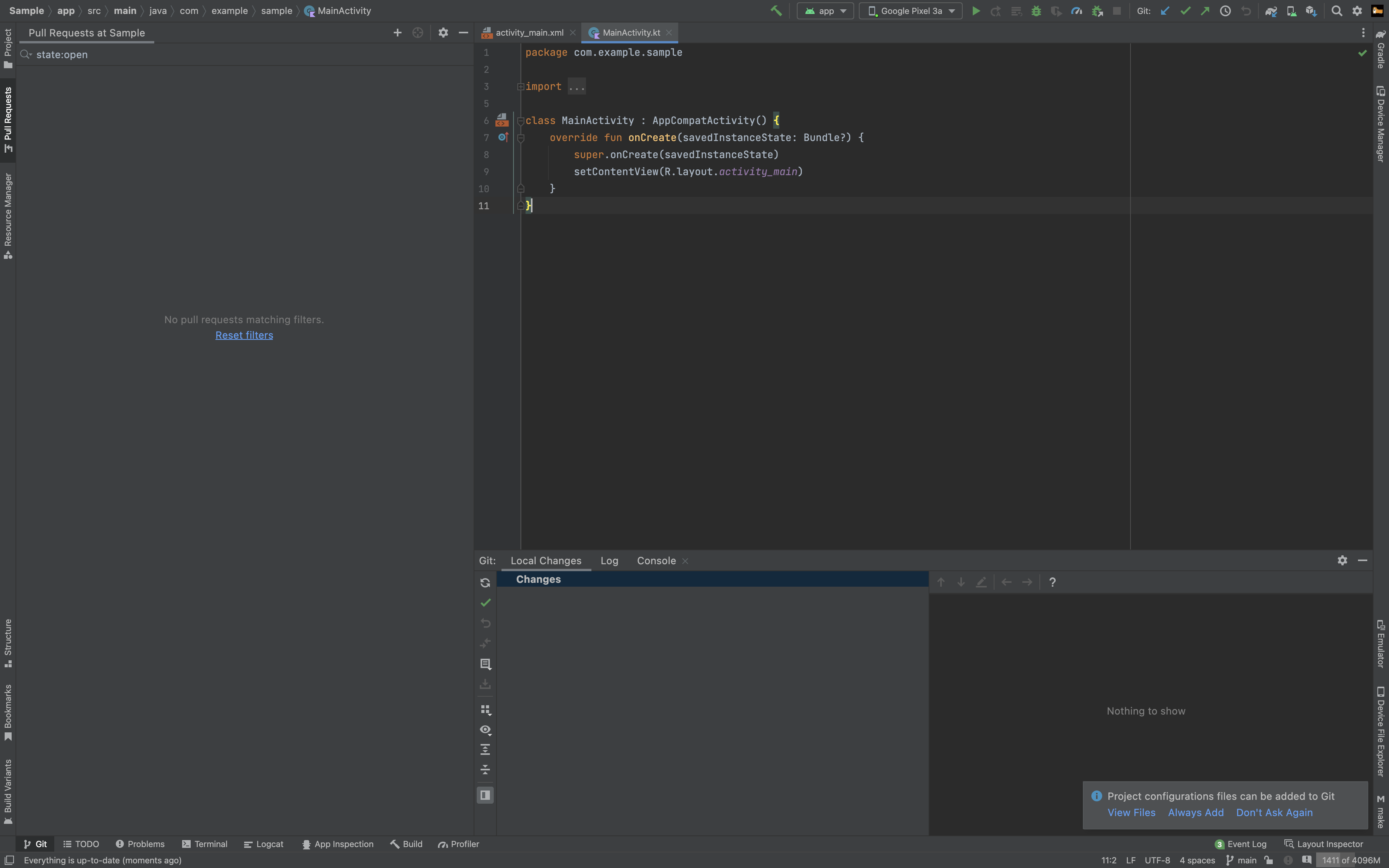The image size is (1389, 868).
Task: Click the Debug app bug icon
Action: (1036, 11)
